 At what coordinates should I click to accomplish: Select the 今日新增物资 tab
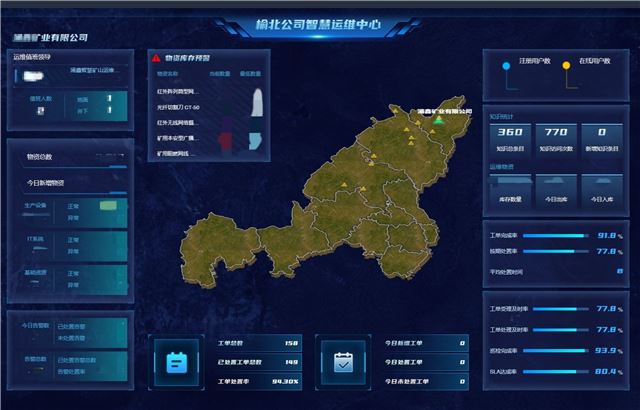(x=47, y=183)
